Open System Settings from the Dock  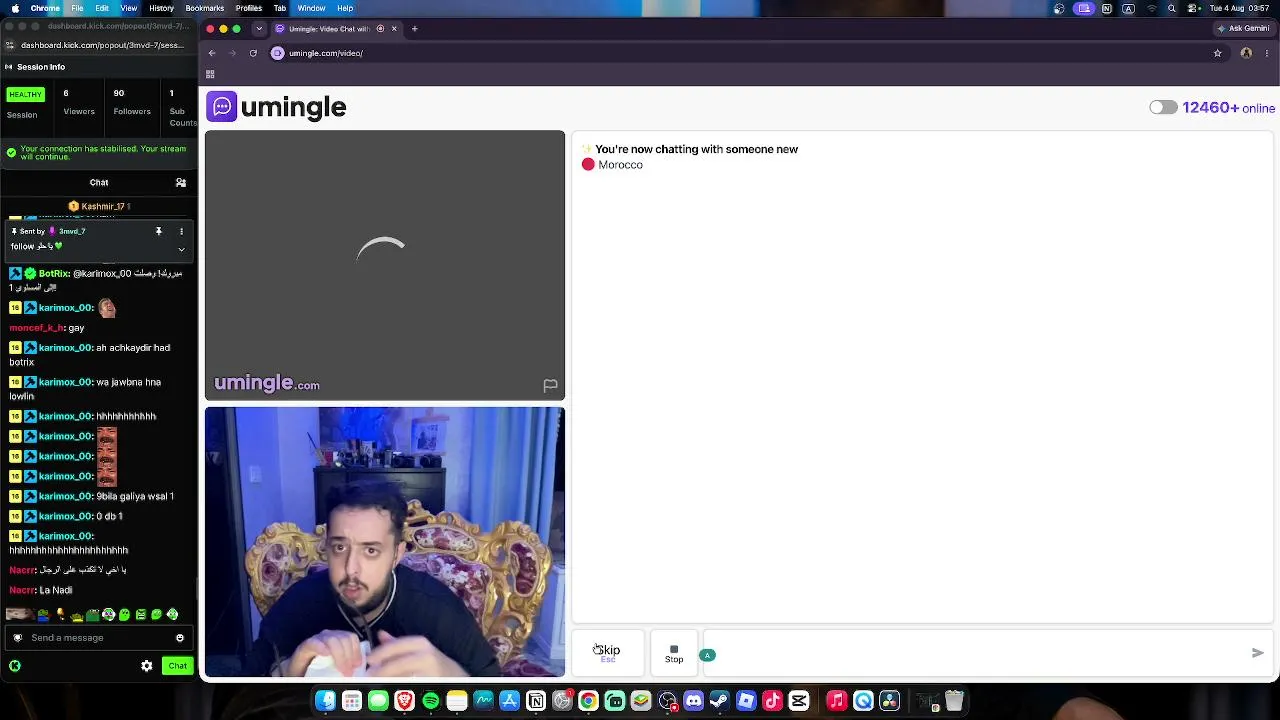pyautogui.click(x=562, y=701)
